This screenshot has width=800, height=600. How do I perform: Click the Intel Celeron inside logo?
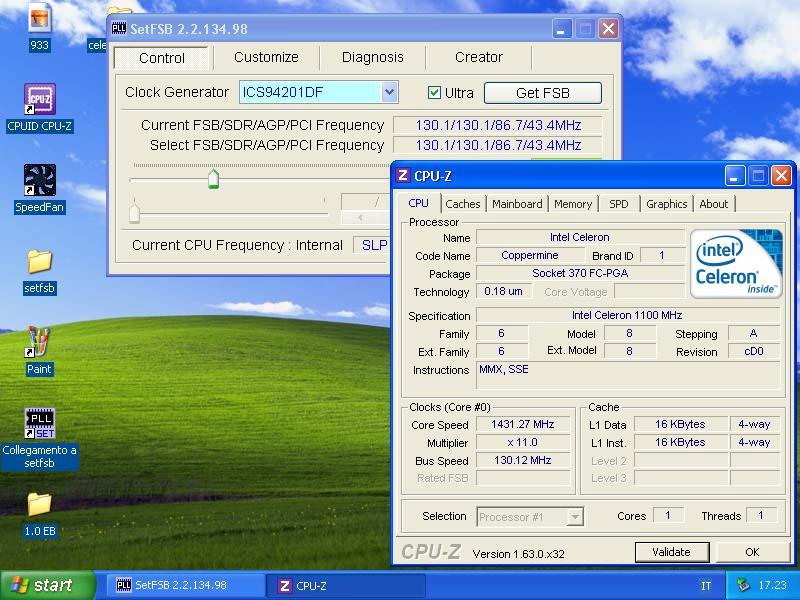click(735, 264)
